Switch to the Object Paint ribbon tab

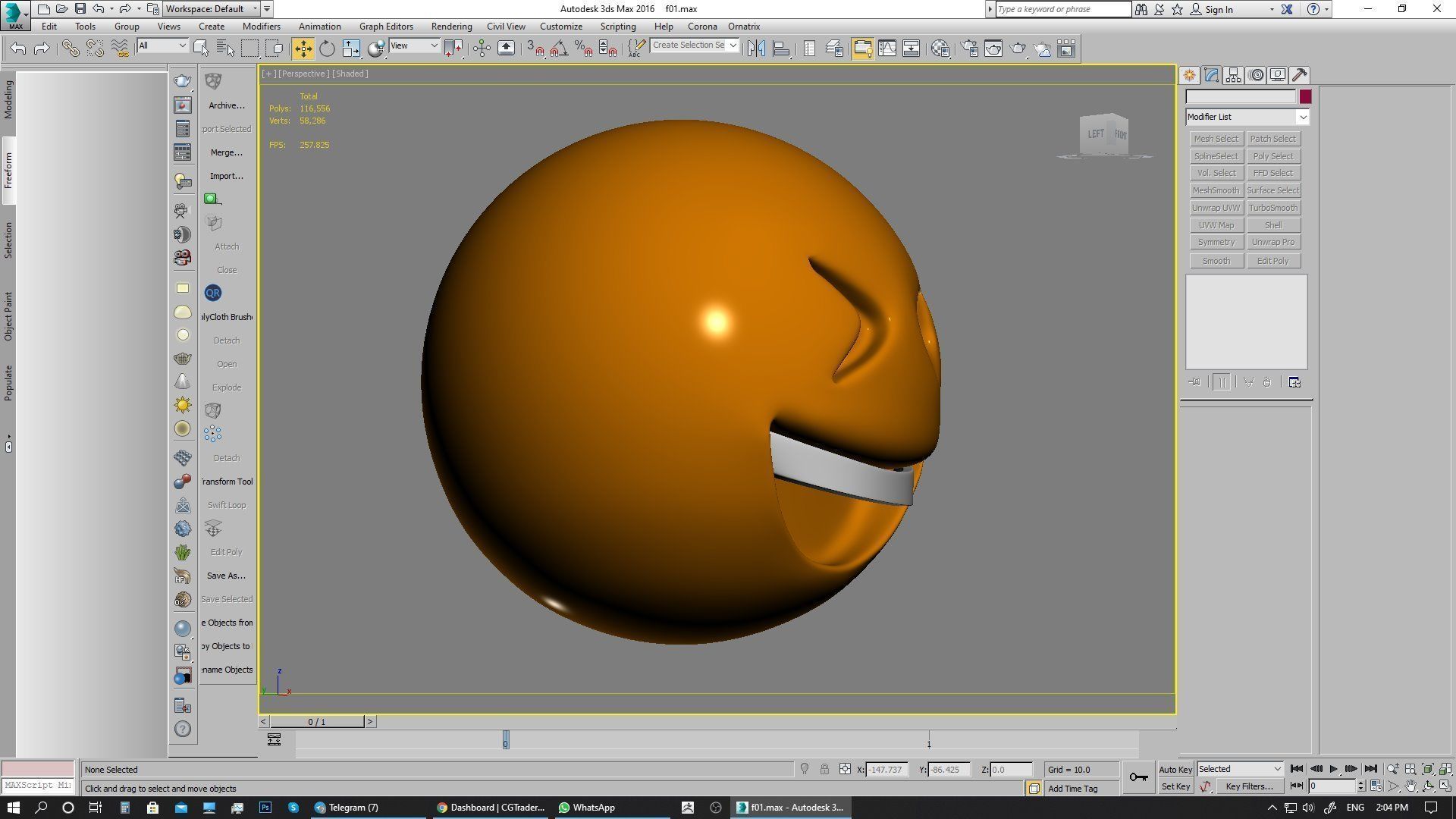(8, 316)
